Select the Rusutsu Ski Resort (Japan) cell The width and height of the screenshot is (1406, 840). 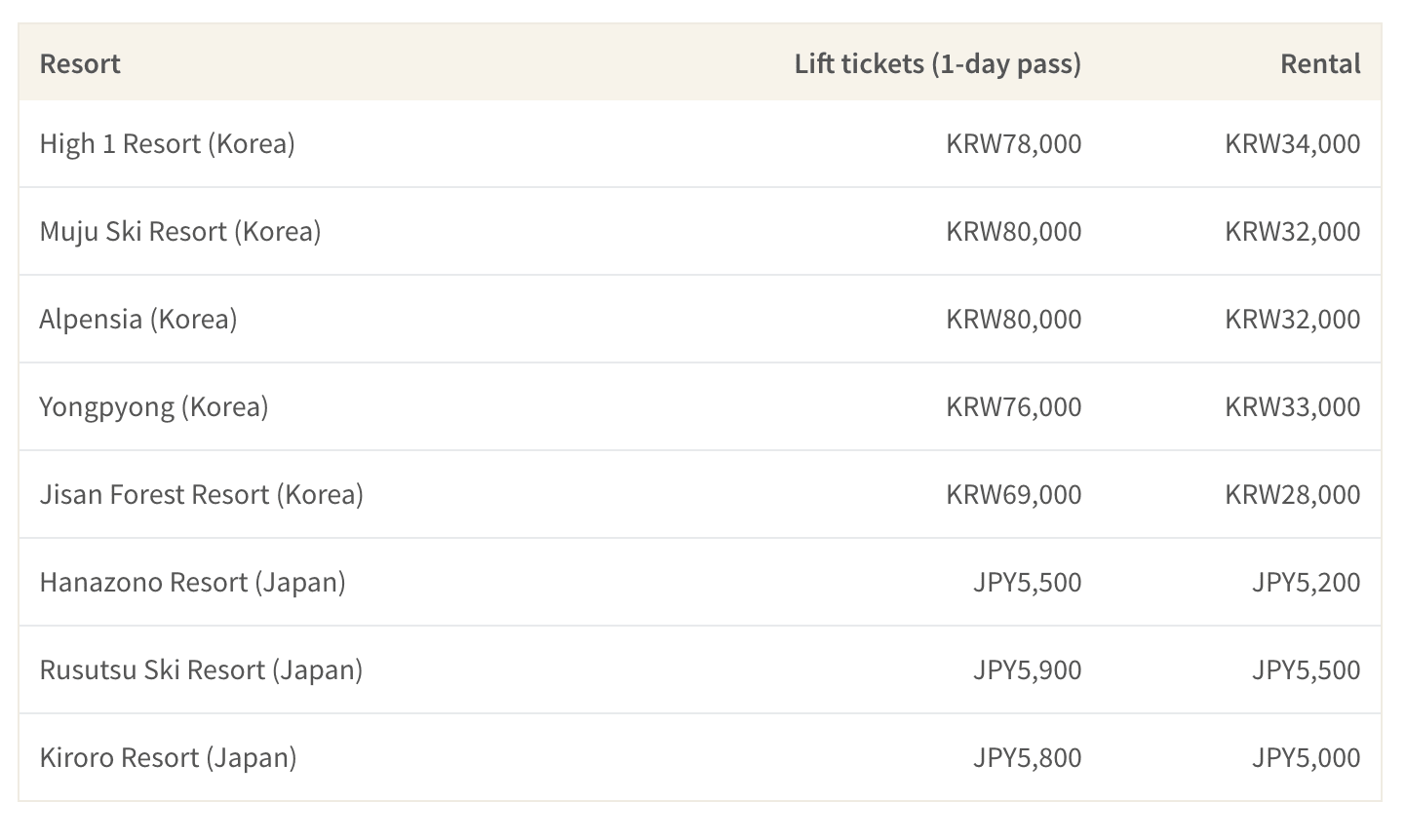pos(201,669)
